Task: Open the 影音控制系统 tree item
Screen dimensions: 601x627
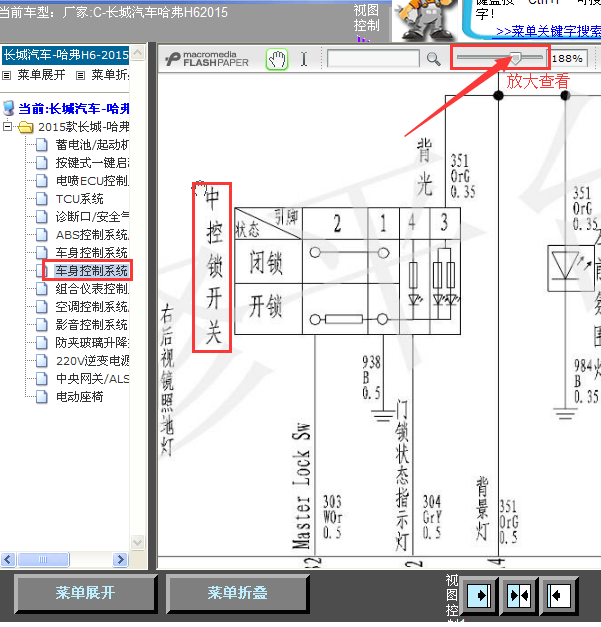Action: coord(92,325)
